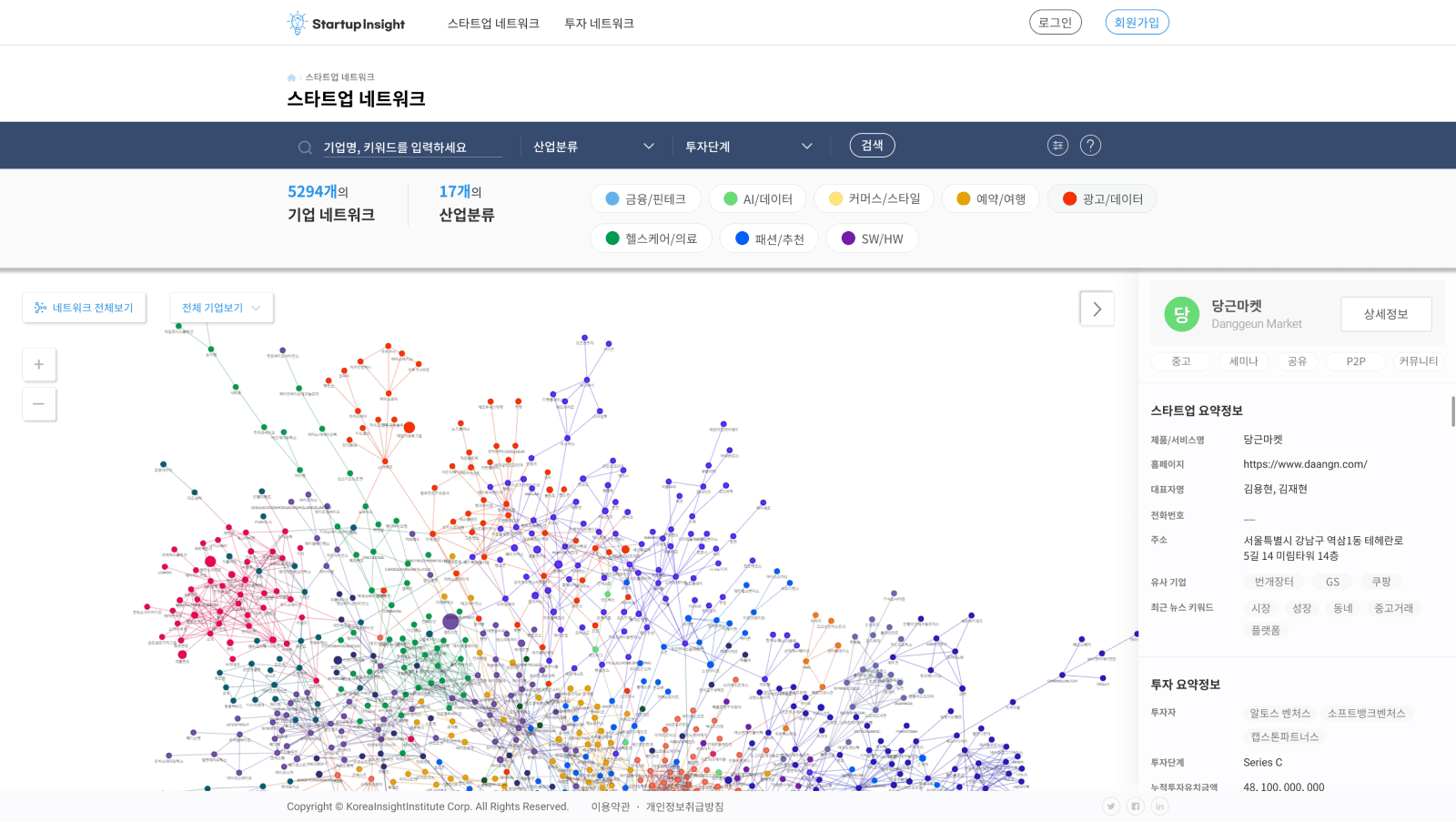This screenshot has height=822, width=1456.
Task: Zoom in the network with plus button
Action: click(x=39, y=365)
